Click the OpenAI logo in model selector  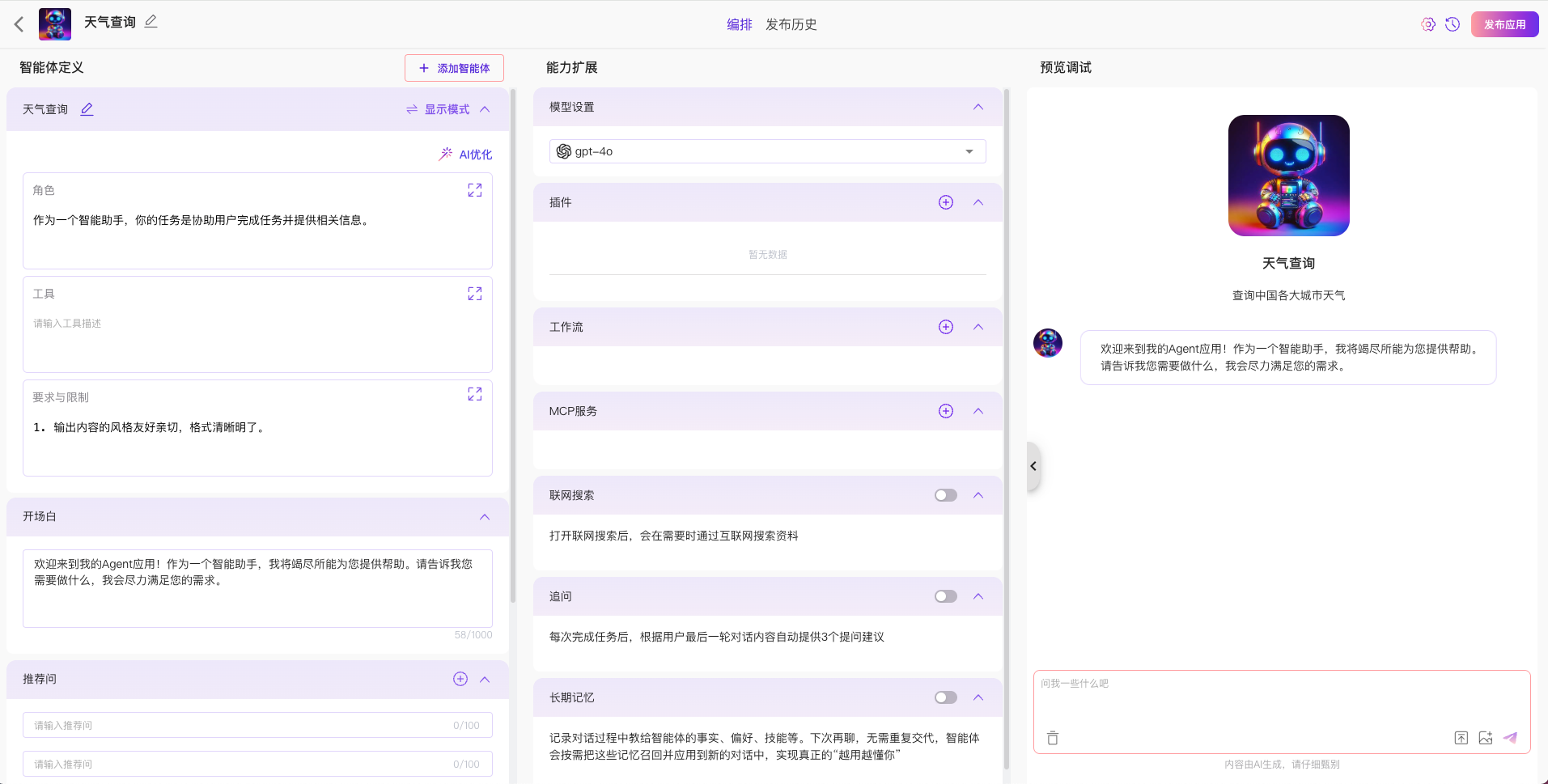[x=564, y=151]
